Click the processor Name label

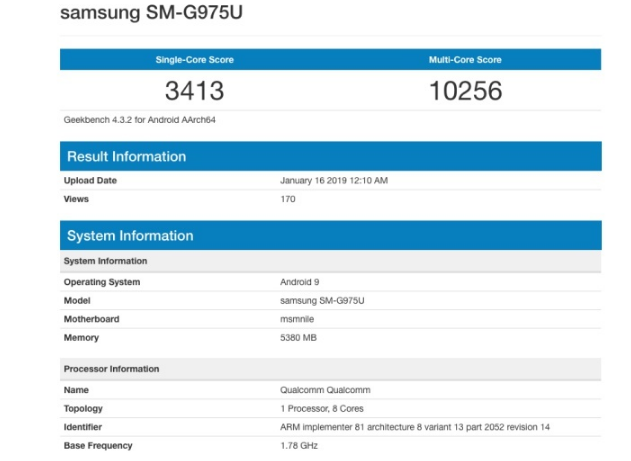[76, 390]
